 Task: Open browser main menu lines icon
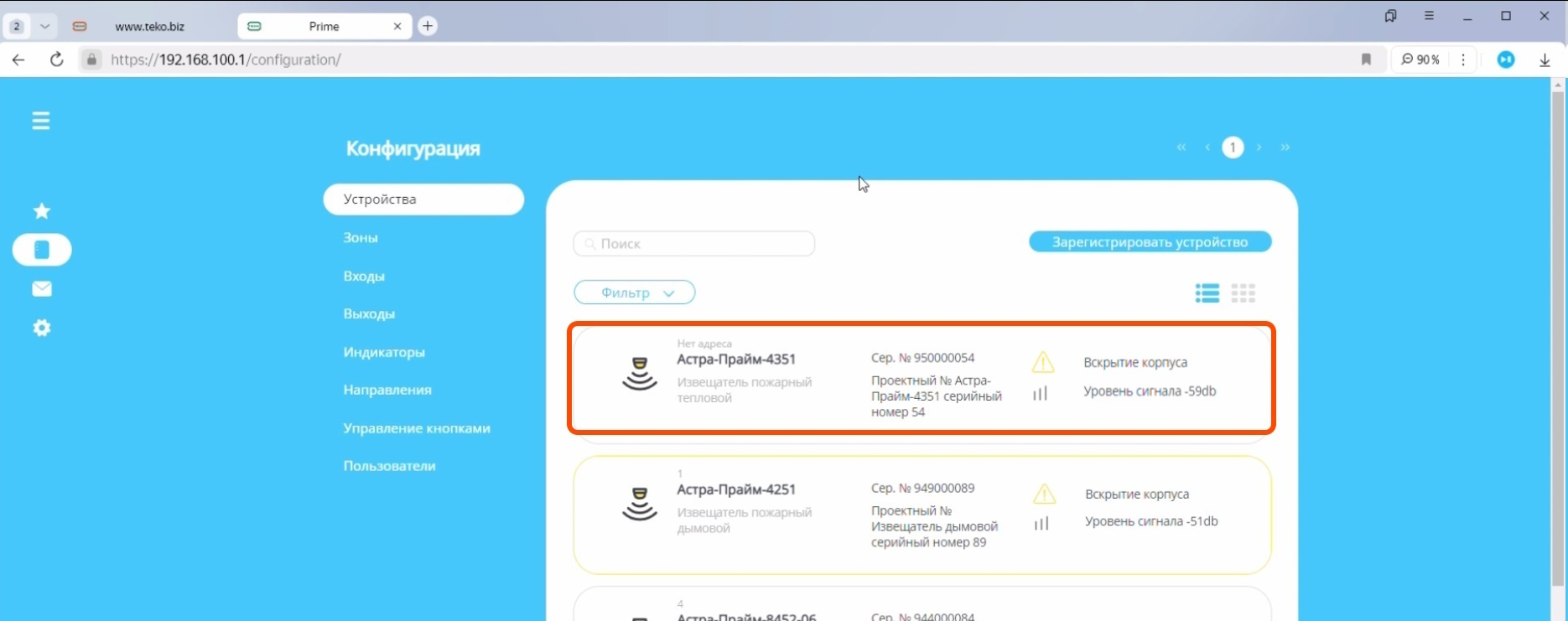coord(1430,16)
